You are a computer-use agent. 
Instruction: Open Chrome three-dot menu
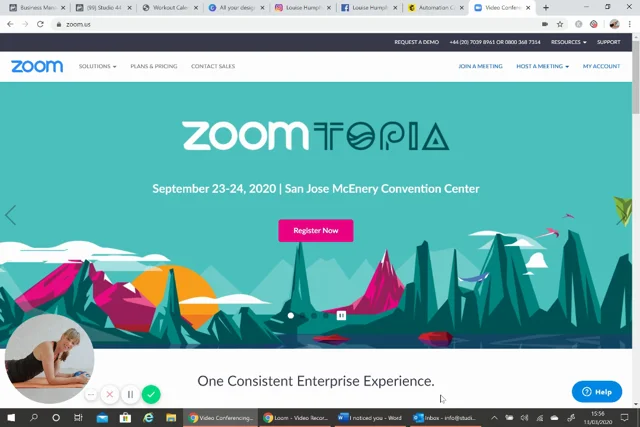[630, 24]
